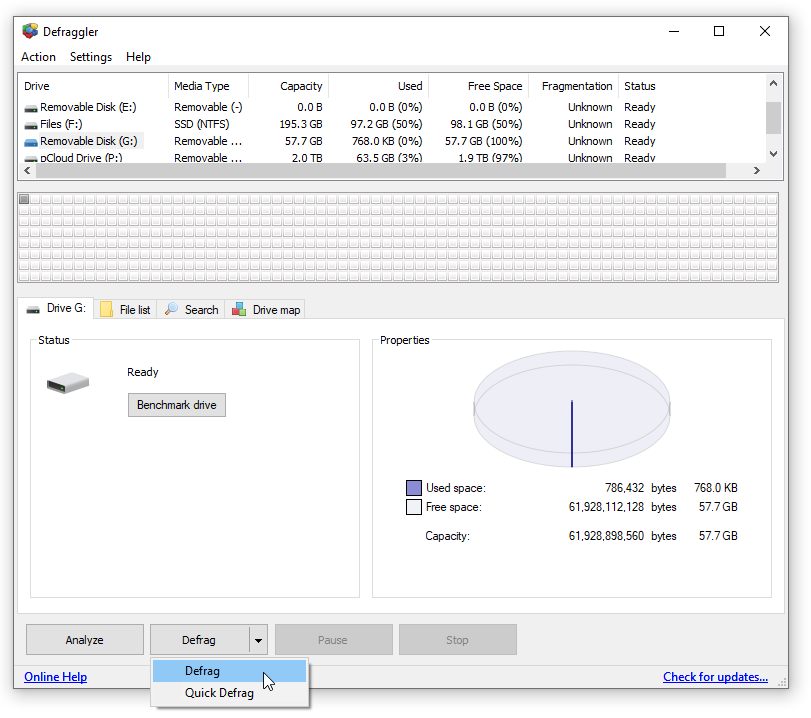The width and height of the screenshot is (811, 718).
Task: Click the vertical scrollbar thumb in drive list
Action: (x=773, y=118)
